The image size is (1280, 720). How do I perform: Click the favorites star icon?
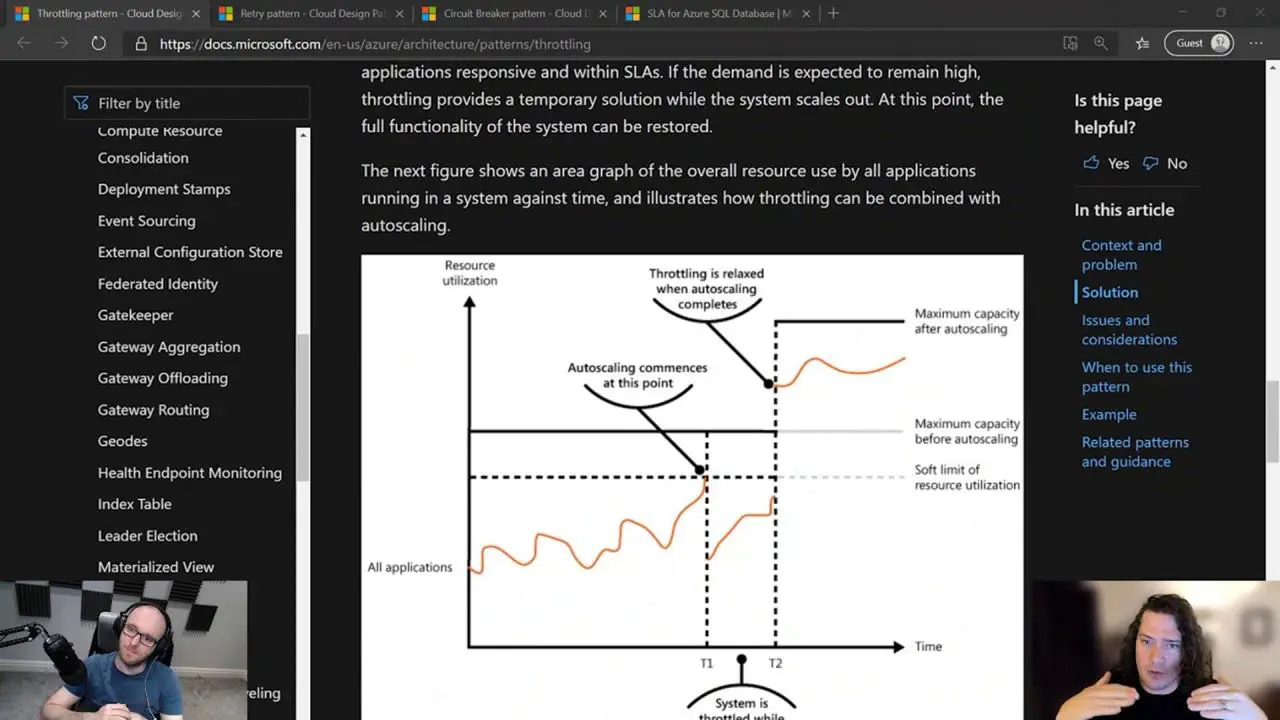[x=1142, y=43]
